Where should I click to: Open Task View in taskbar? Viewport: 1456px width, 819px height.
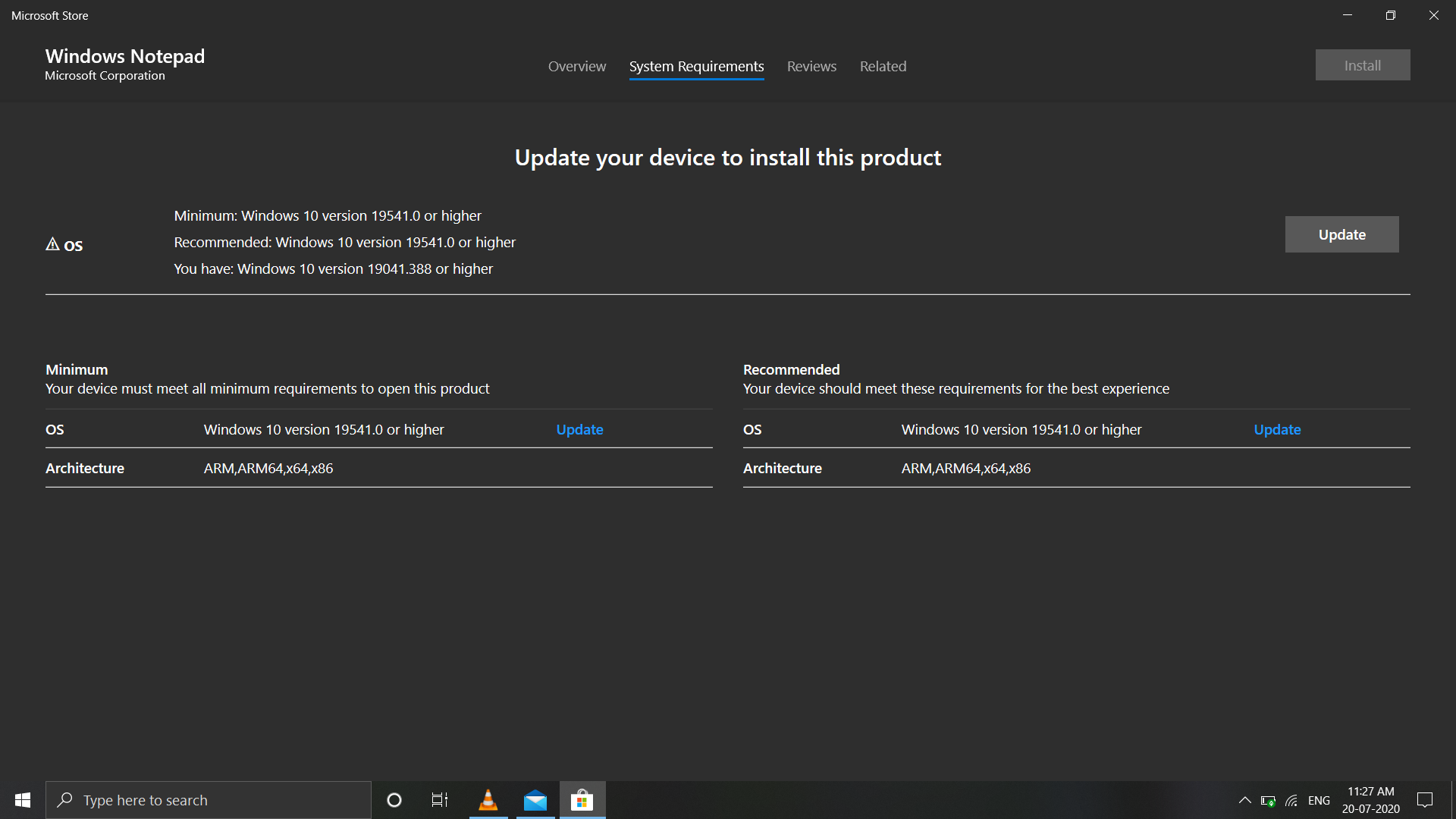pos(440,800)
